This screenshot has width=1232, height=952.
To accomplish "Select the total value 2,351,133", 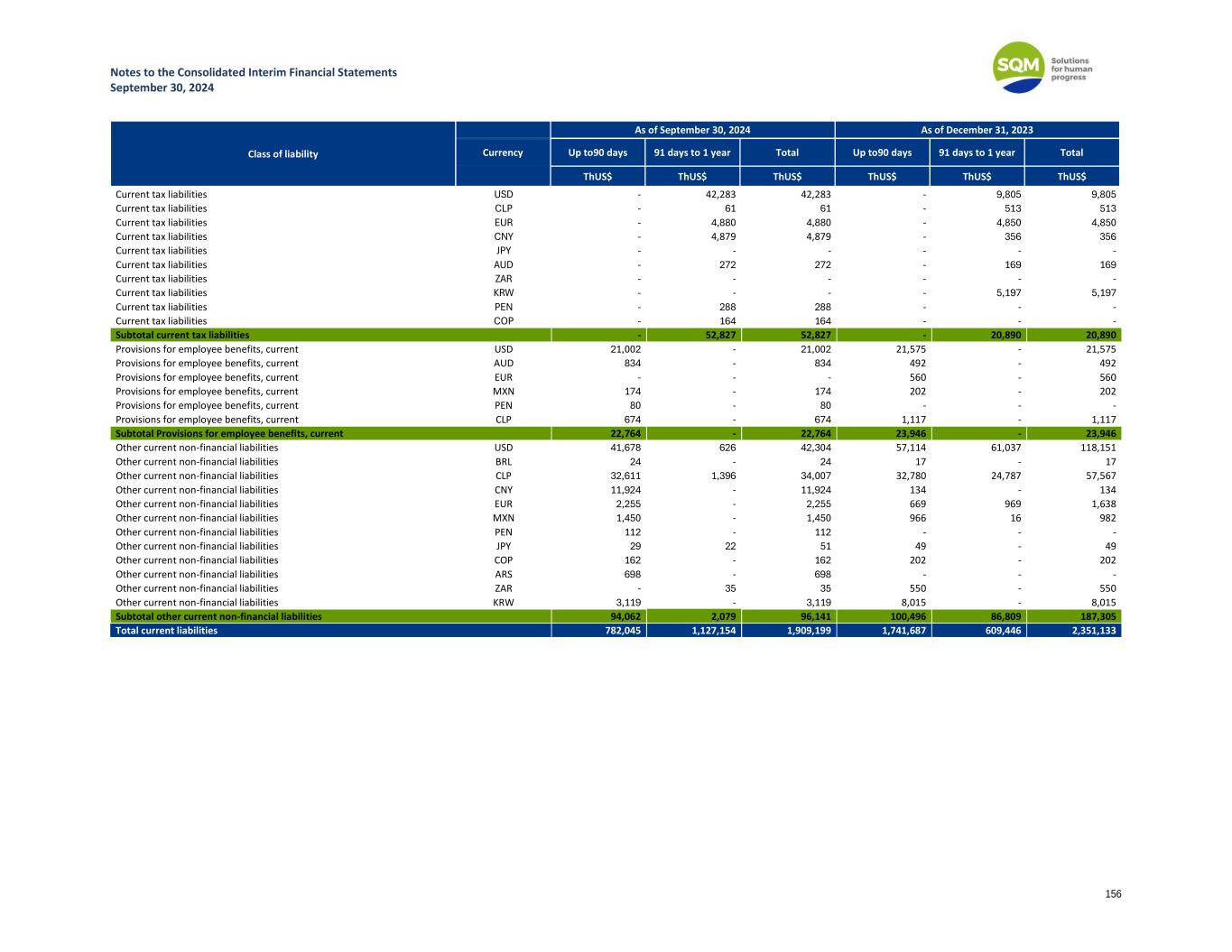I will (1090, 631).
